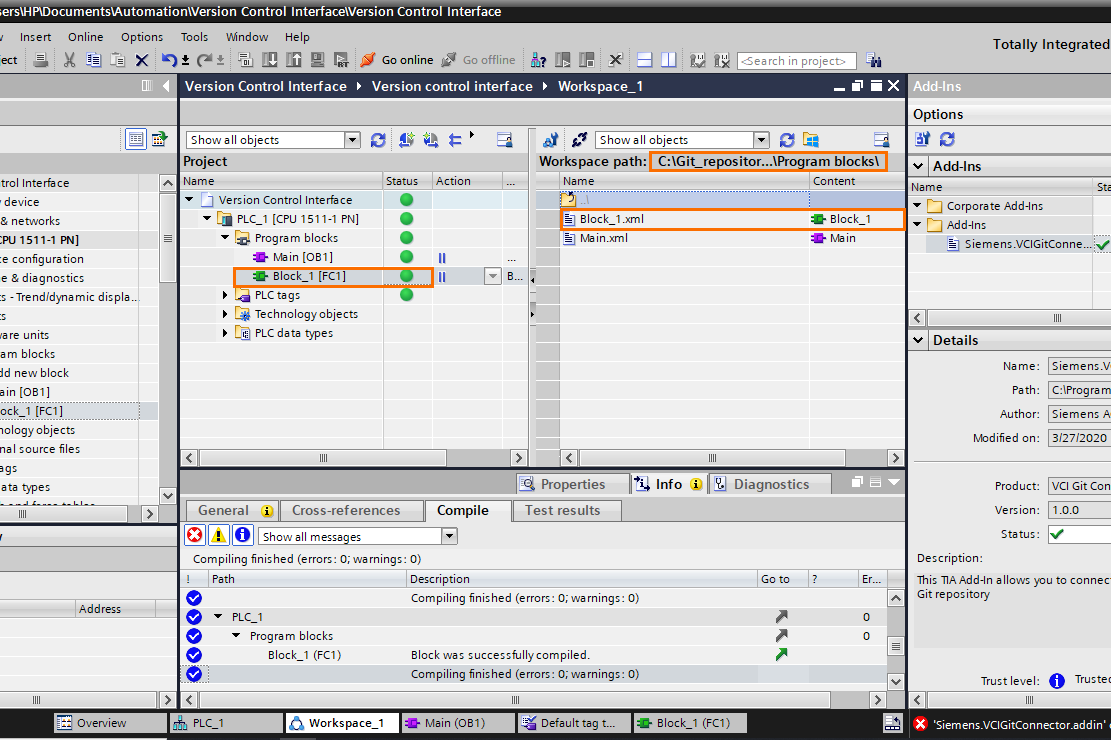Collapse PLC_1 [CPU 1511-1 PN] node
Viewport: 1111px width, 740px height.
click(x=207, y=219)
